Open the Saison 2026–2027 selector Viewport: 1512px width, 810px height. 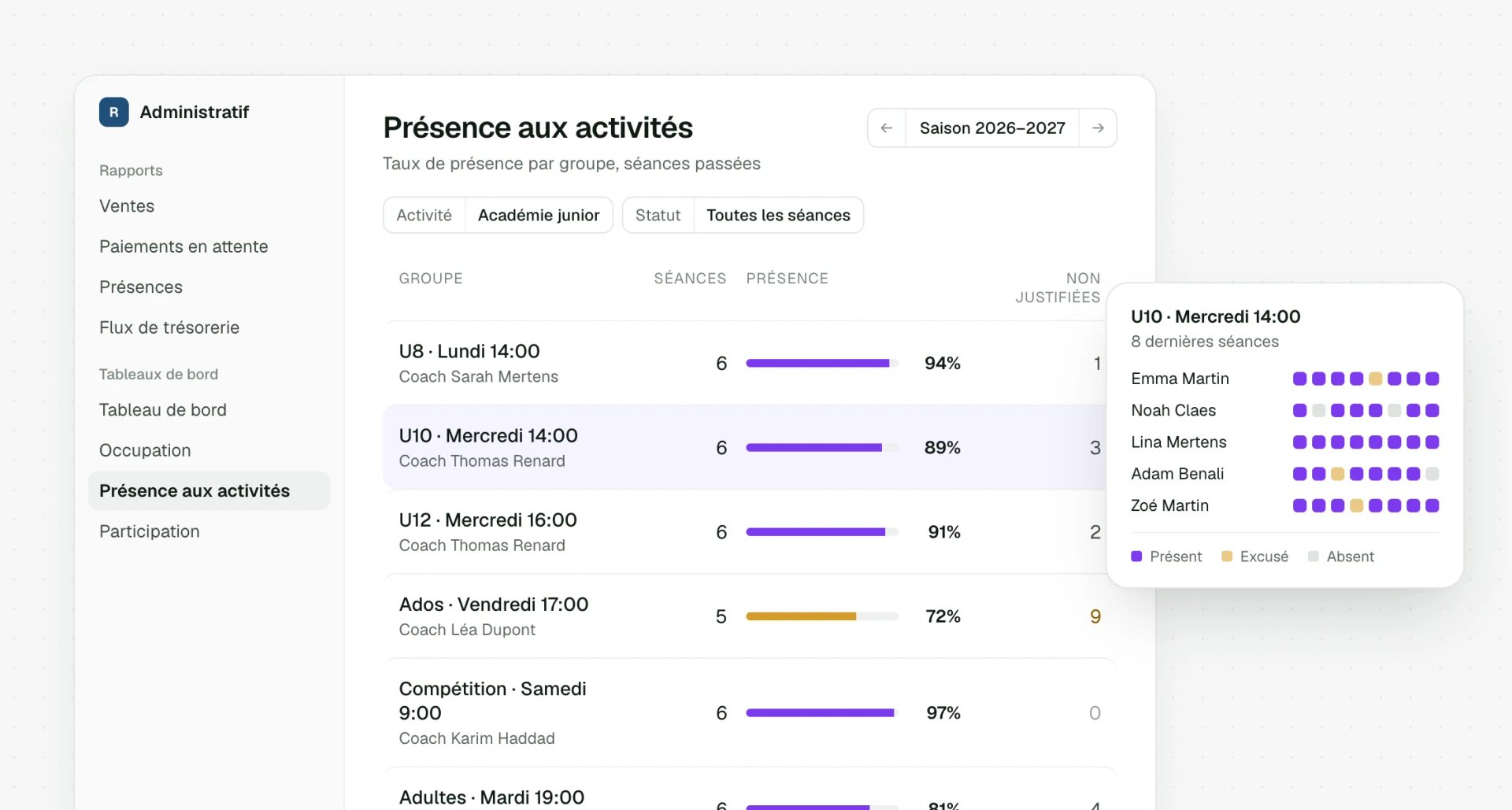992,128
